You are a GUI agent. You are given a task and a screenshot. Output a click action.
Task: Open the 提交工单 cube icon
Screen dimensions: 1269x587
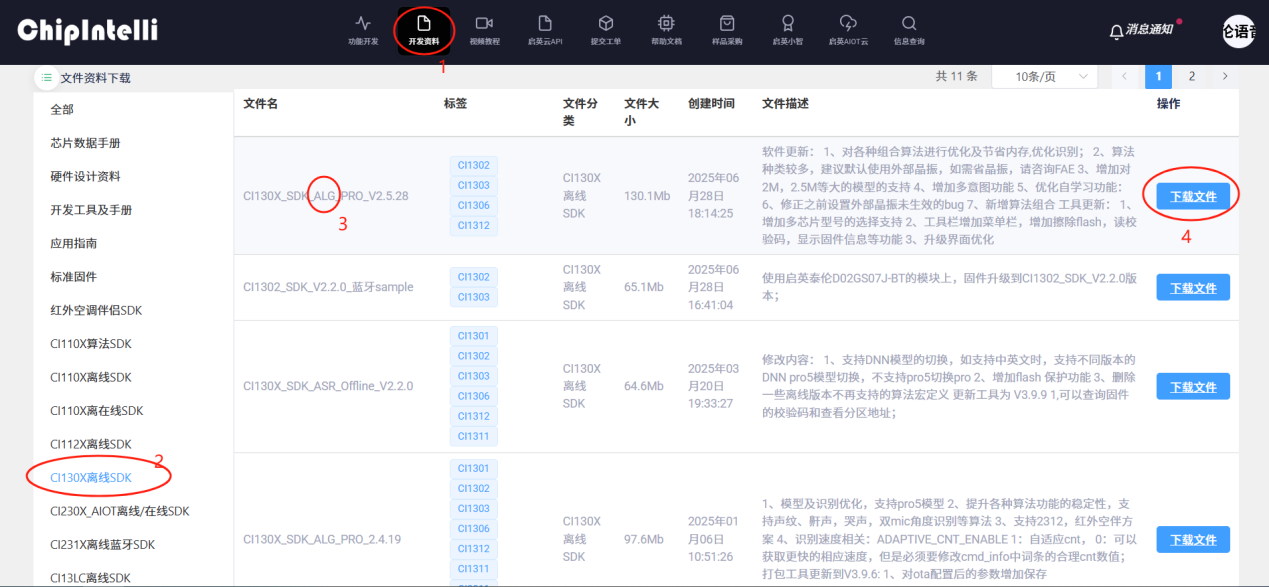click(x=606, y=23)
